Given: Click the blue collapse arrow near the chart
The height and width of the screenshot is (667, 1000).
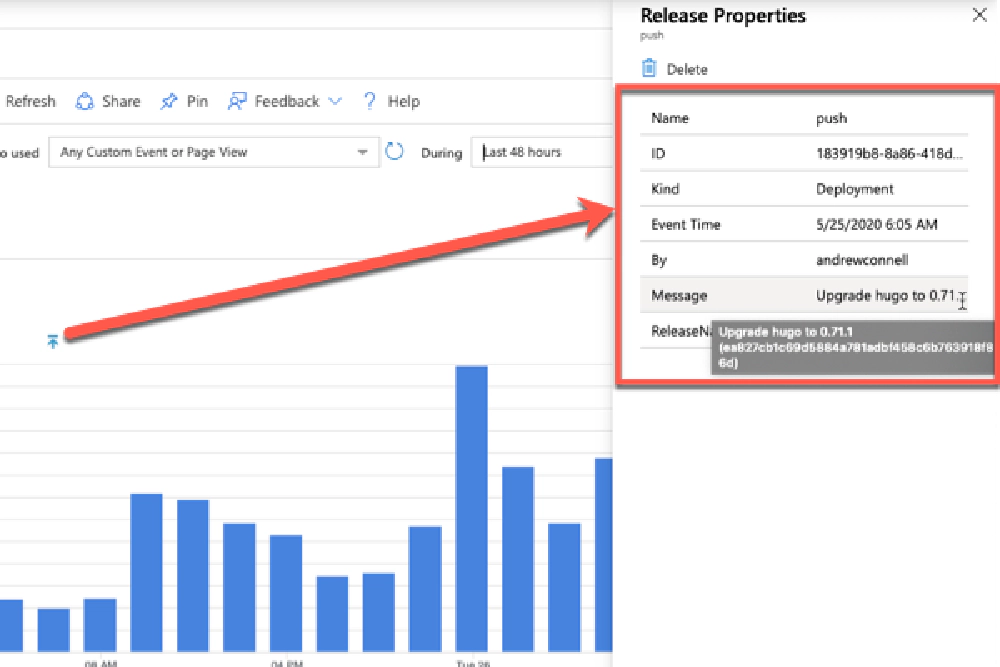Looking at the screenshot, I should coord(55,342).
